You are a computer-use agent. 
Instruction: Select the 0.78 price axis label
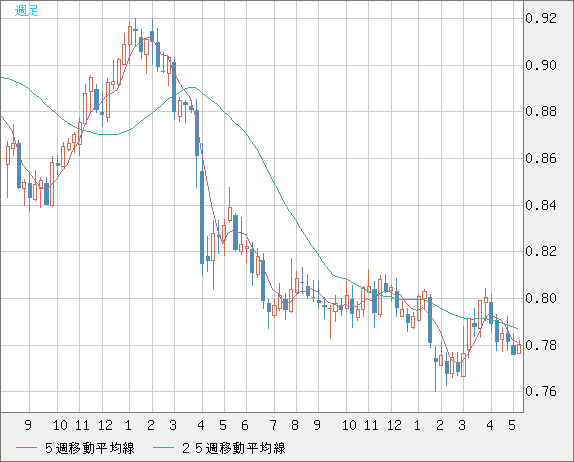541,345
